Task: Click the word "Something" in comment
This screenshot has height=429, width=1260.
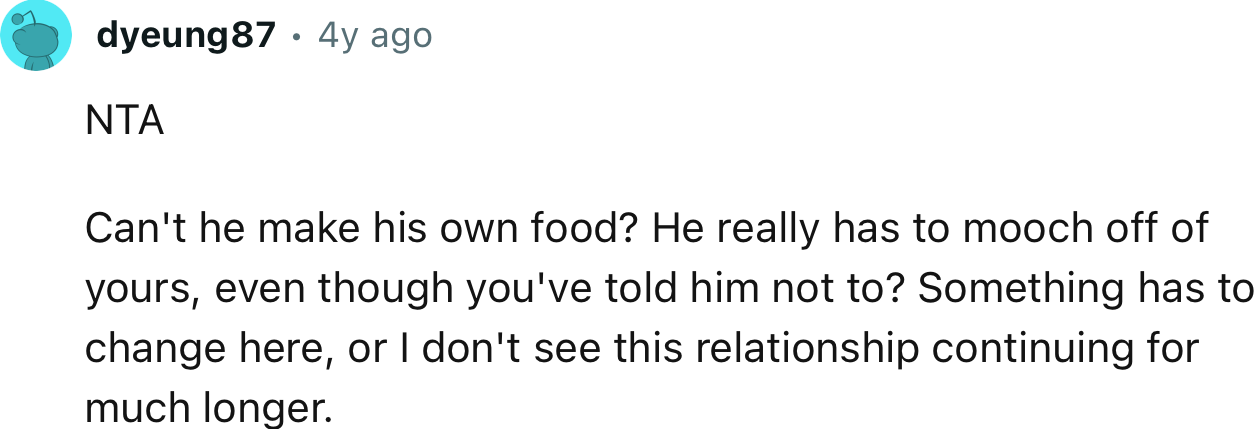Action: [x=1017, y=291]
